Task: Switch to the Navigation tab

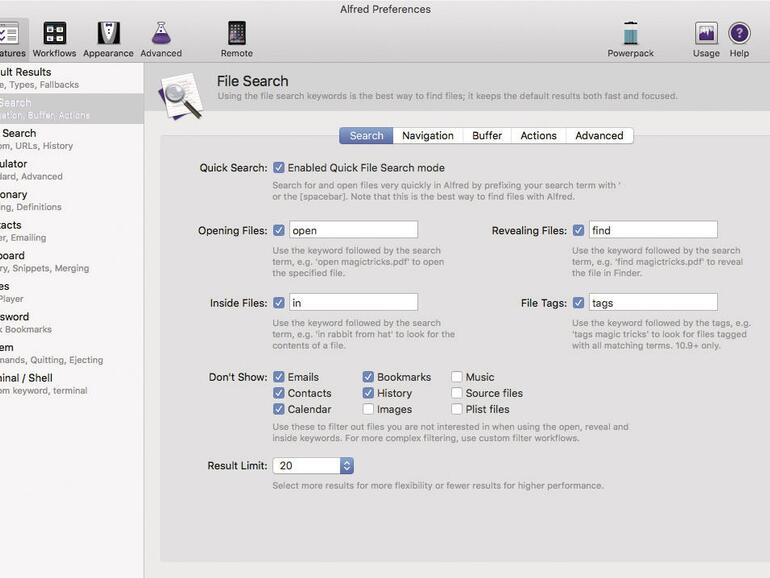Action: click(428, 136)
